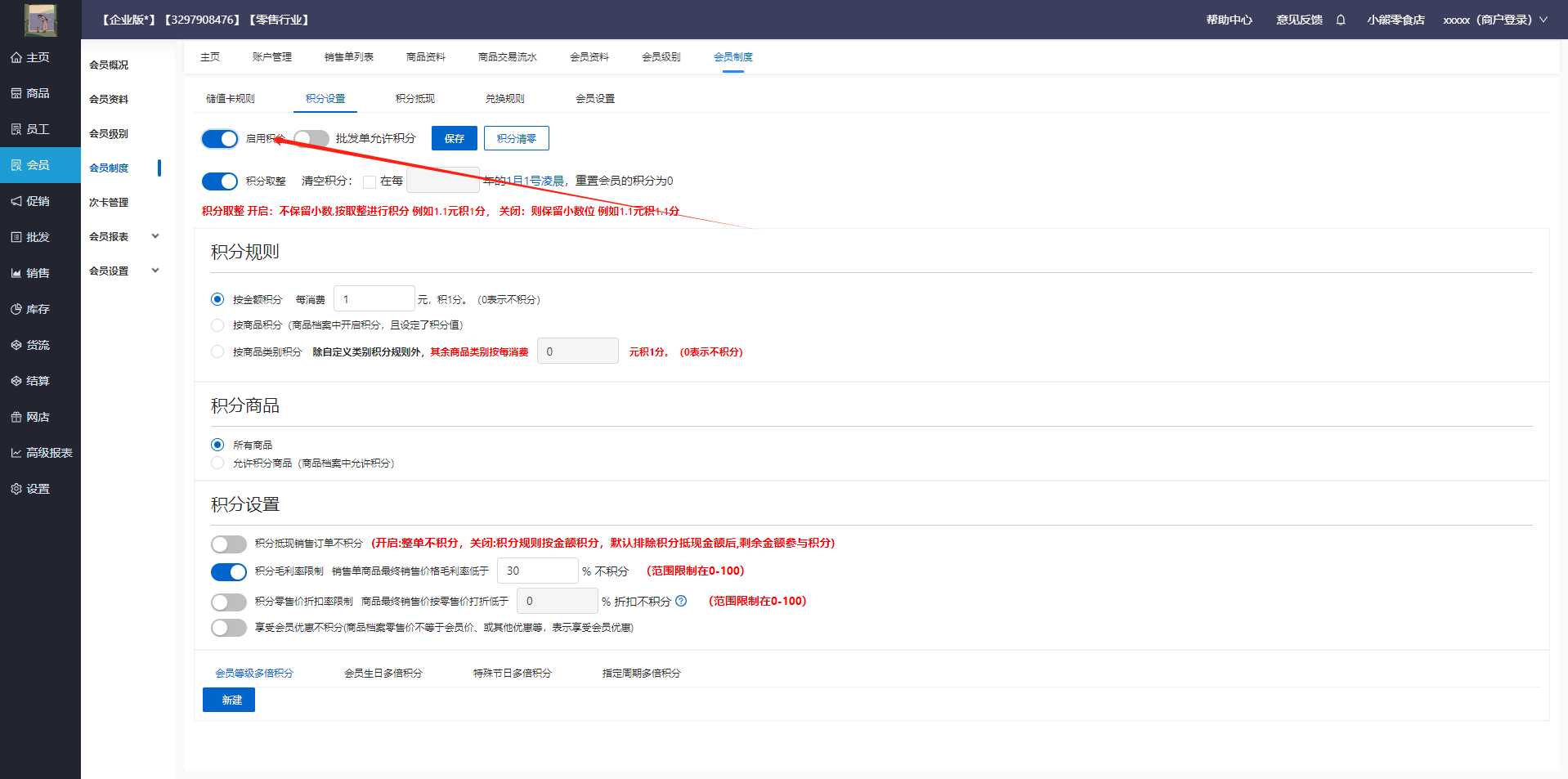Click the notification bell icon
1568x779 pixels.
tap(1341, 20)
